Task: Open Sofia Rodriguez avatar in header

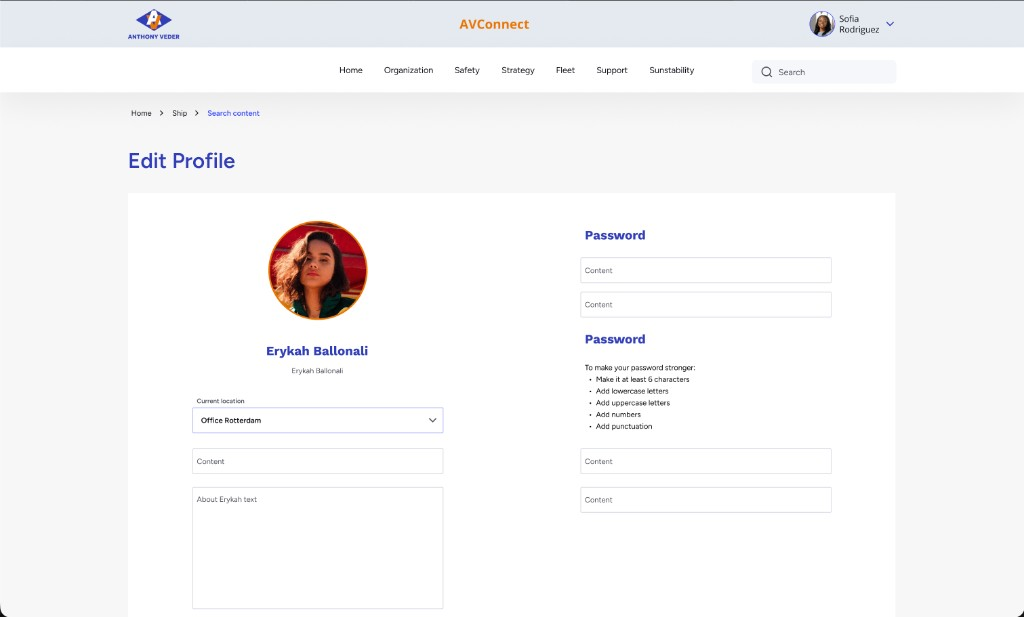Action: pos(822,24)
